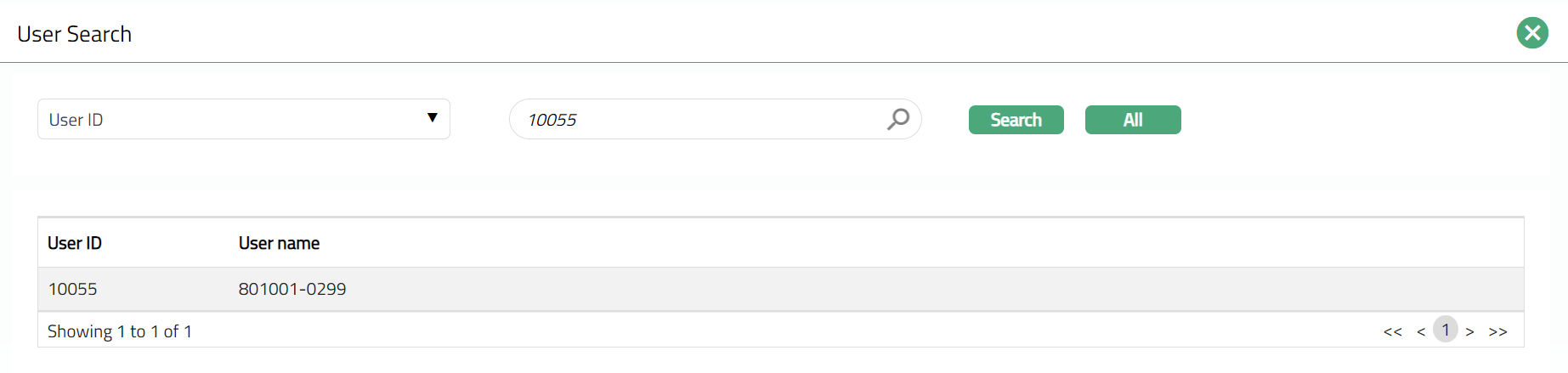1568x373 pixels.
Task: Click the magnifier icon in search field
Action: point(898,119)
